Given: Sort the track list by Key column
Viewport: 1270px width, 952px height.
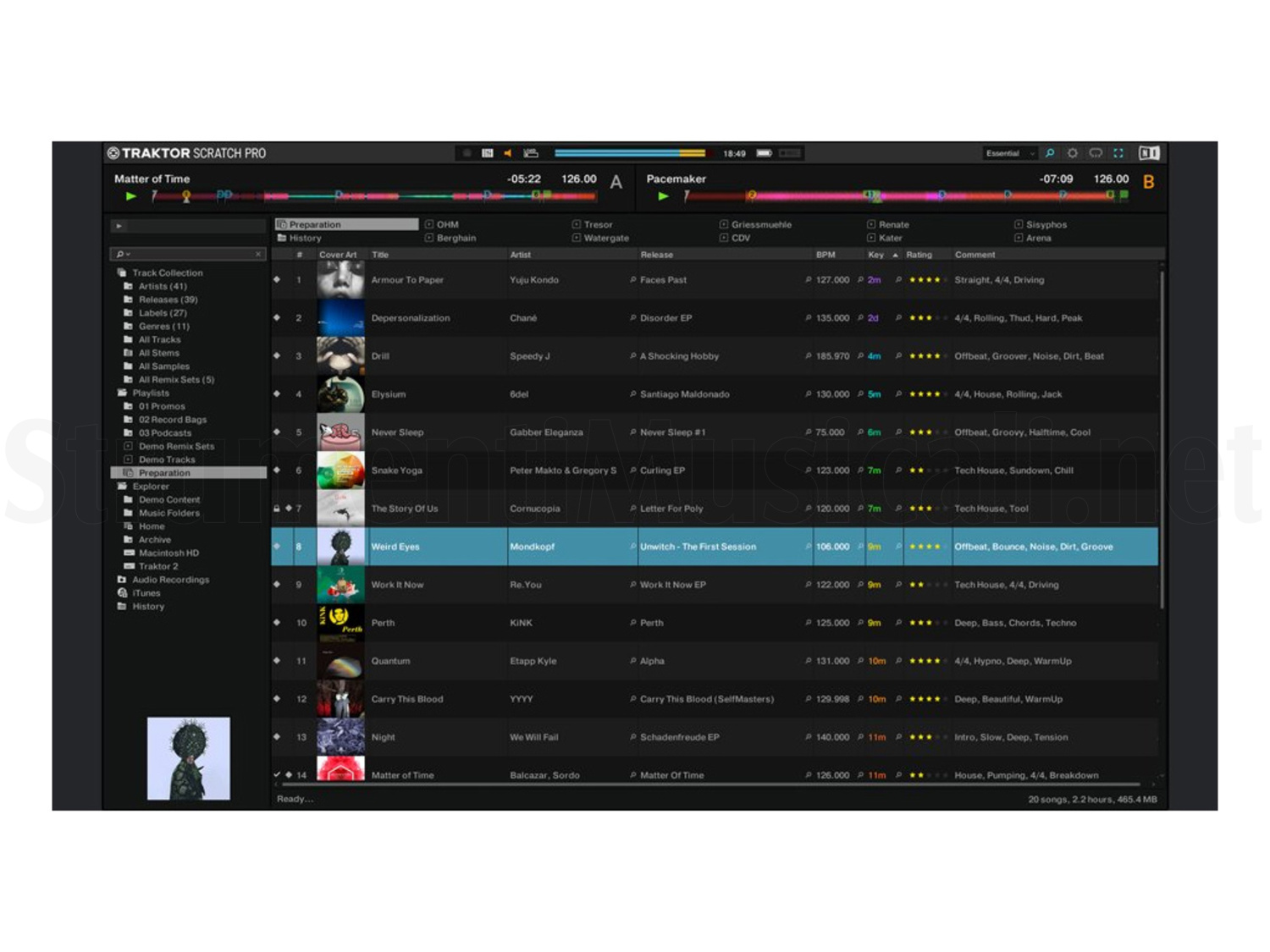Looking at the screenshot, I should tap(882, 255).
